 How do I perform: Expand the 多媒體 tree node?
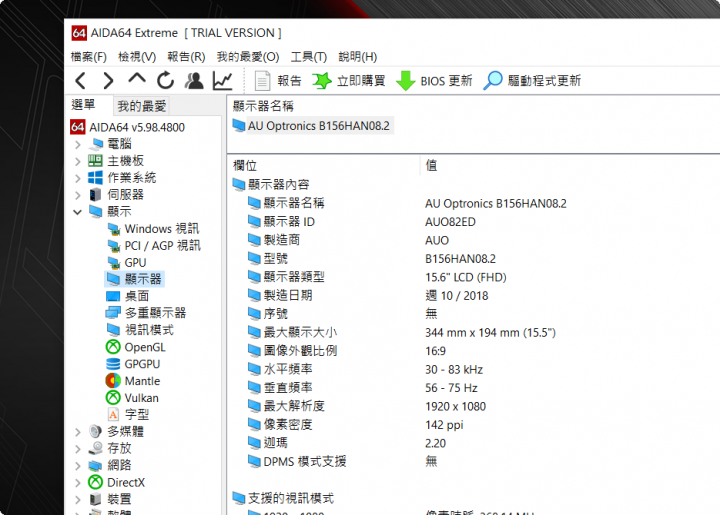coord(78,432)
